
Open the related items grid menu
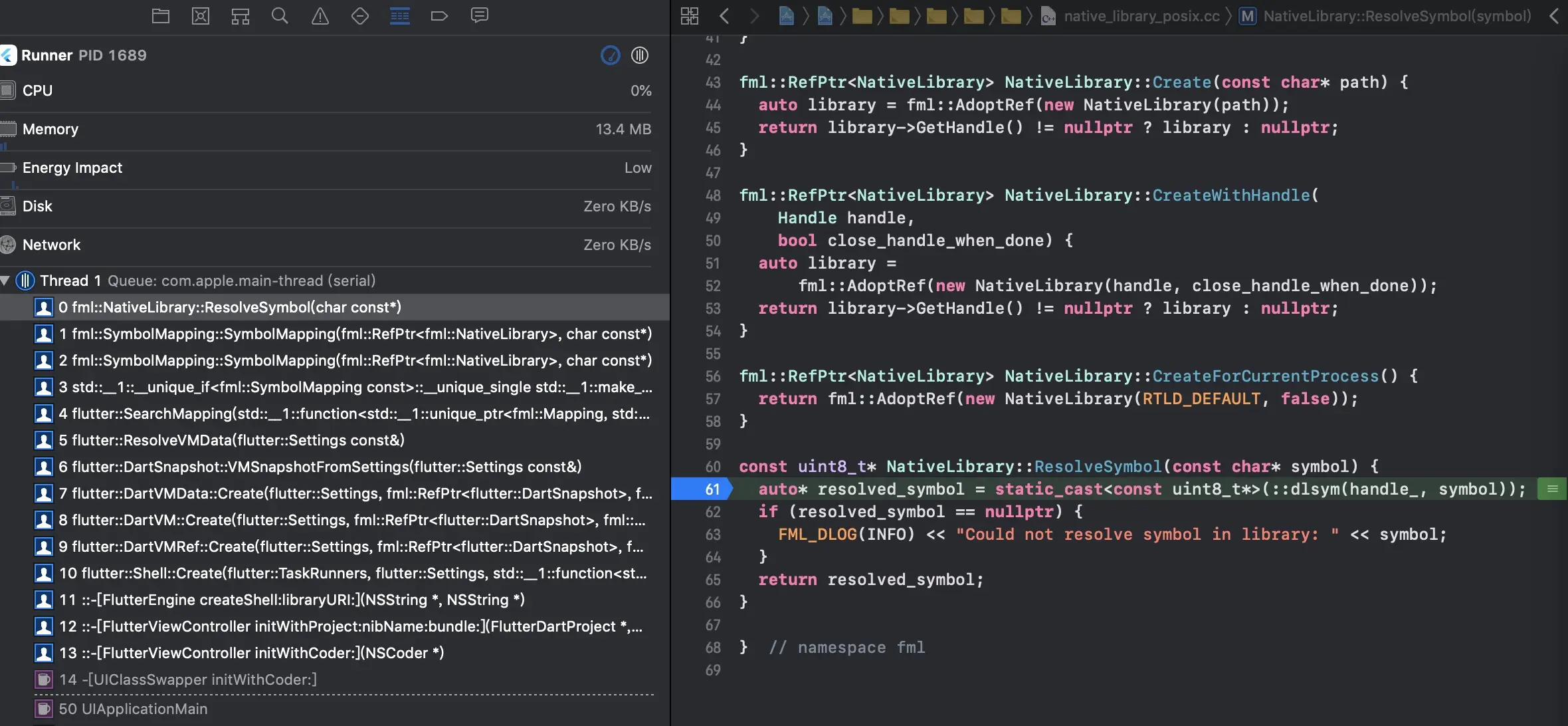click(690, 16)
